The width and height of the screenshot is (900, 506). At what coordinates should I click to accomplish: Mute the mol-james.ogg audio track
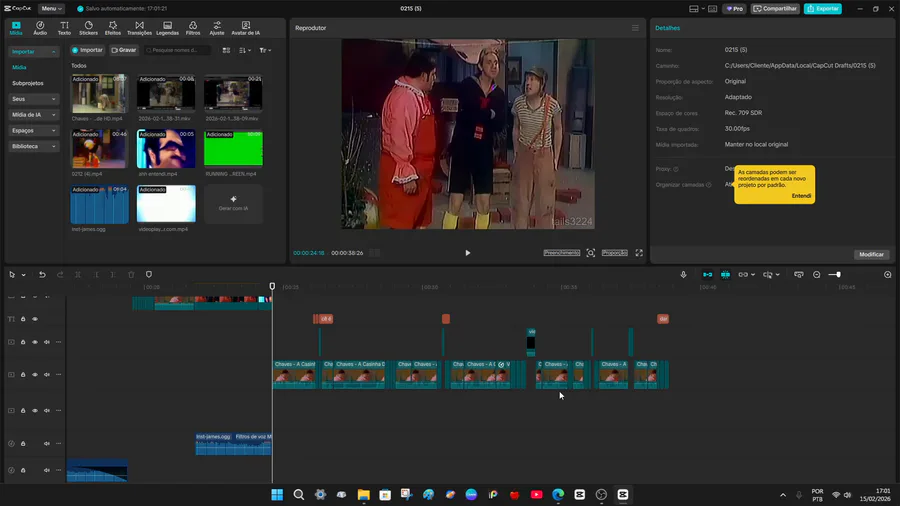click(x=46, y=443)
